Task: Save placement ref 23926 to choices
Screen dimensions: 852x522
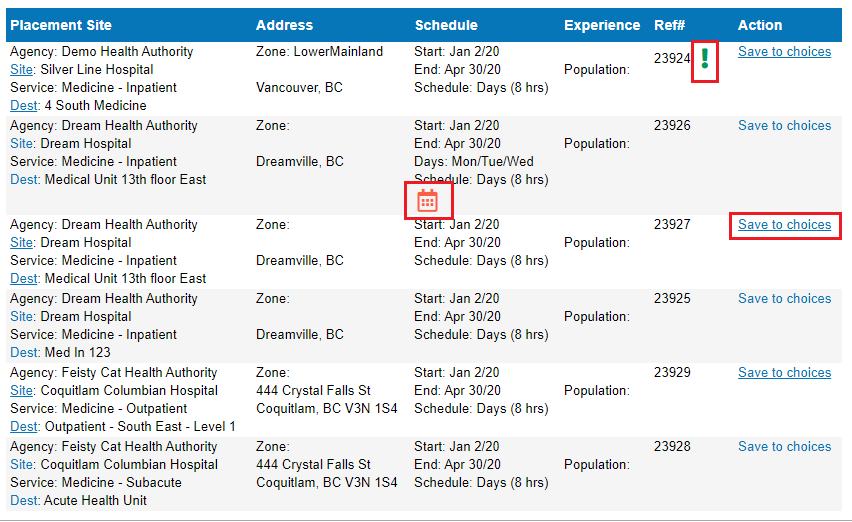Action: coord(784,125)
